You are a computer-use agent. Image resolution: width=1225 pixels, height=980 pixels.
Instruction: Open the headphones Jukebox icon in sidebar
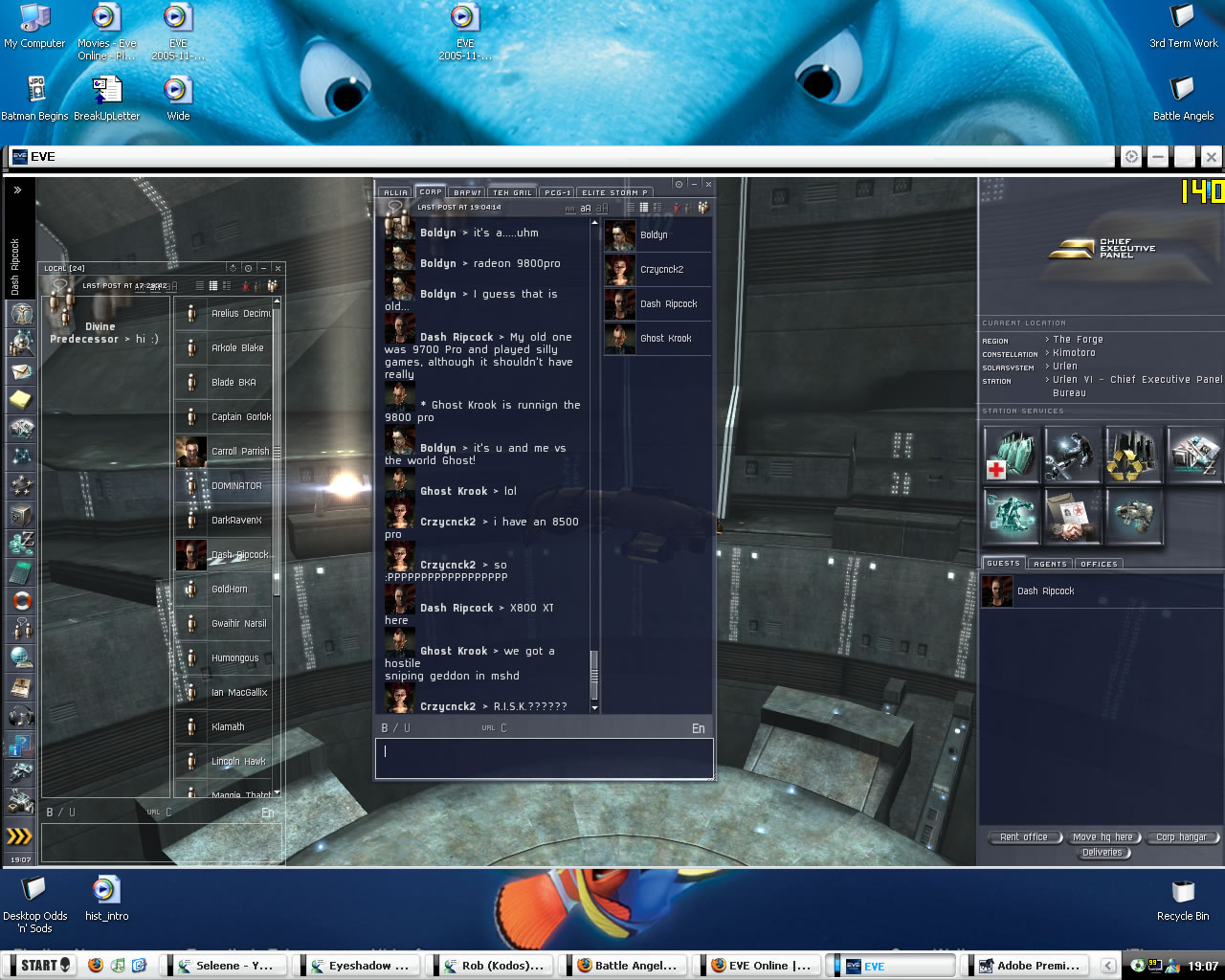(21, 716)
